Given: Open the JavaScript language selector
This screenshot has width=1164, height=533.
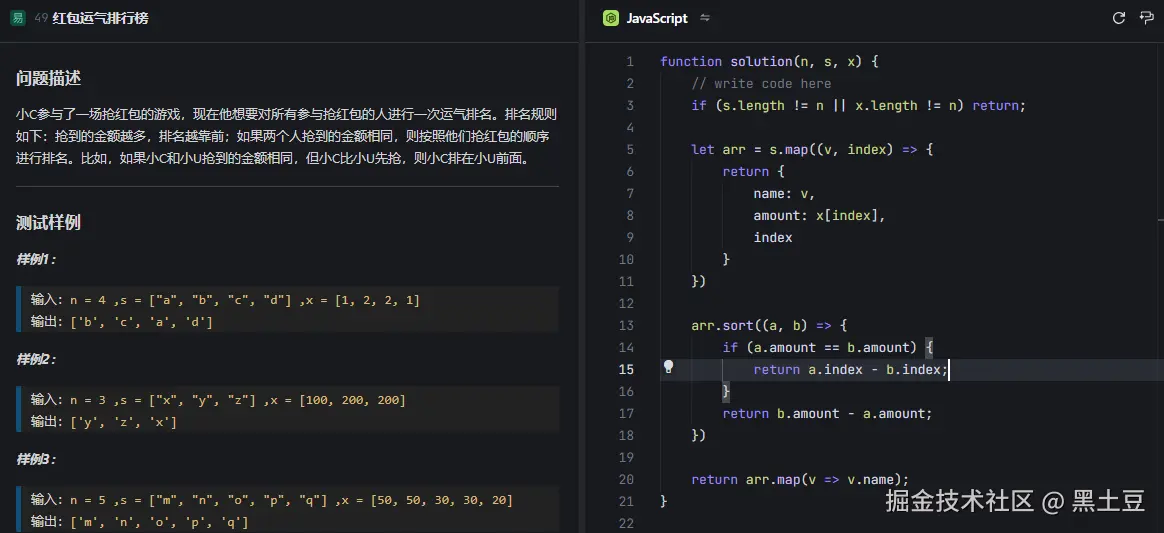Looking at the screenshot, I should [656, 18].
